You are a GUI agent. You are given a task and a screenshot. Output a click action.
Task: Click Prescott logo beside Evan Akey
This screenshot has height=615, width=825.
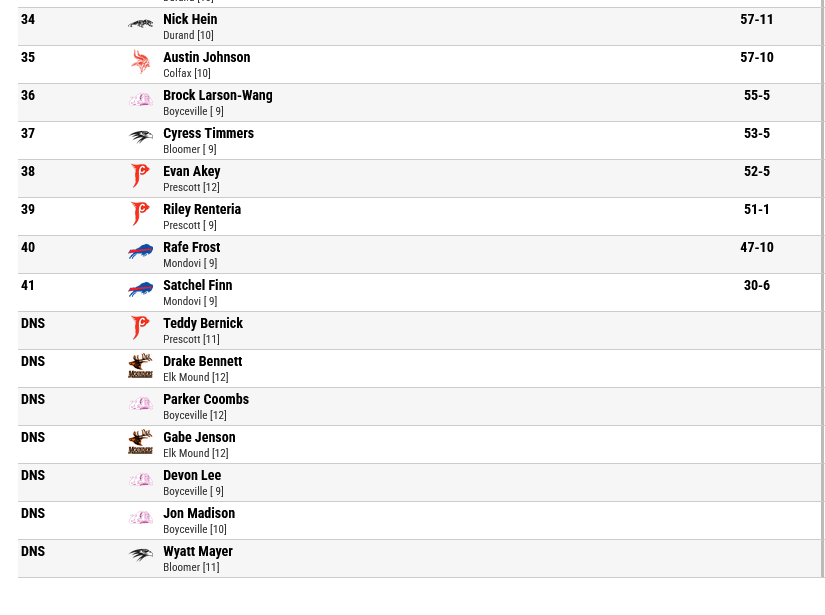(x=140, y=175)
